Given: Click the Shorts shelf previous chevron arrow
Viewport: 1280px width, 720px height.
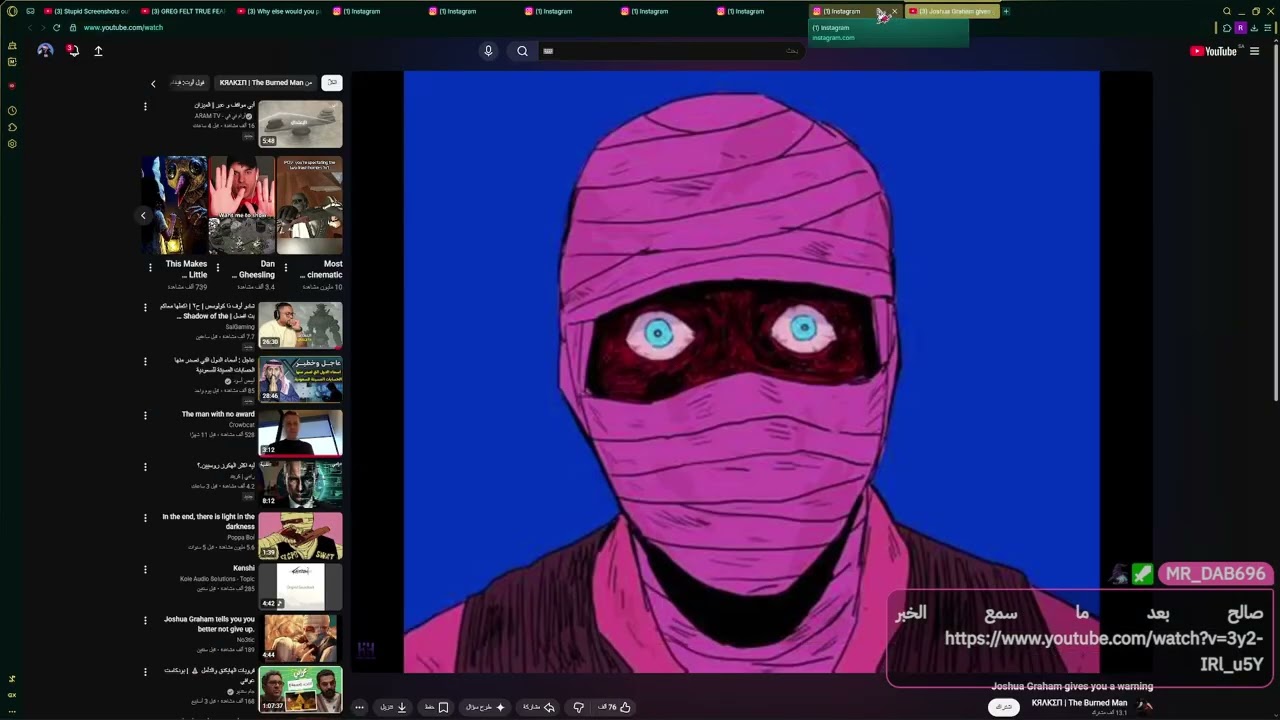Looking at the screenshot, I should (x=143, y=215).
